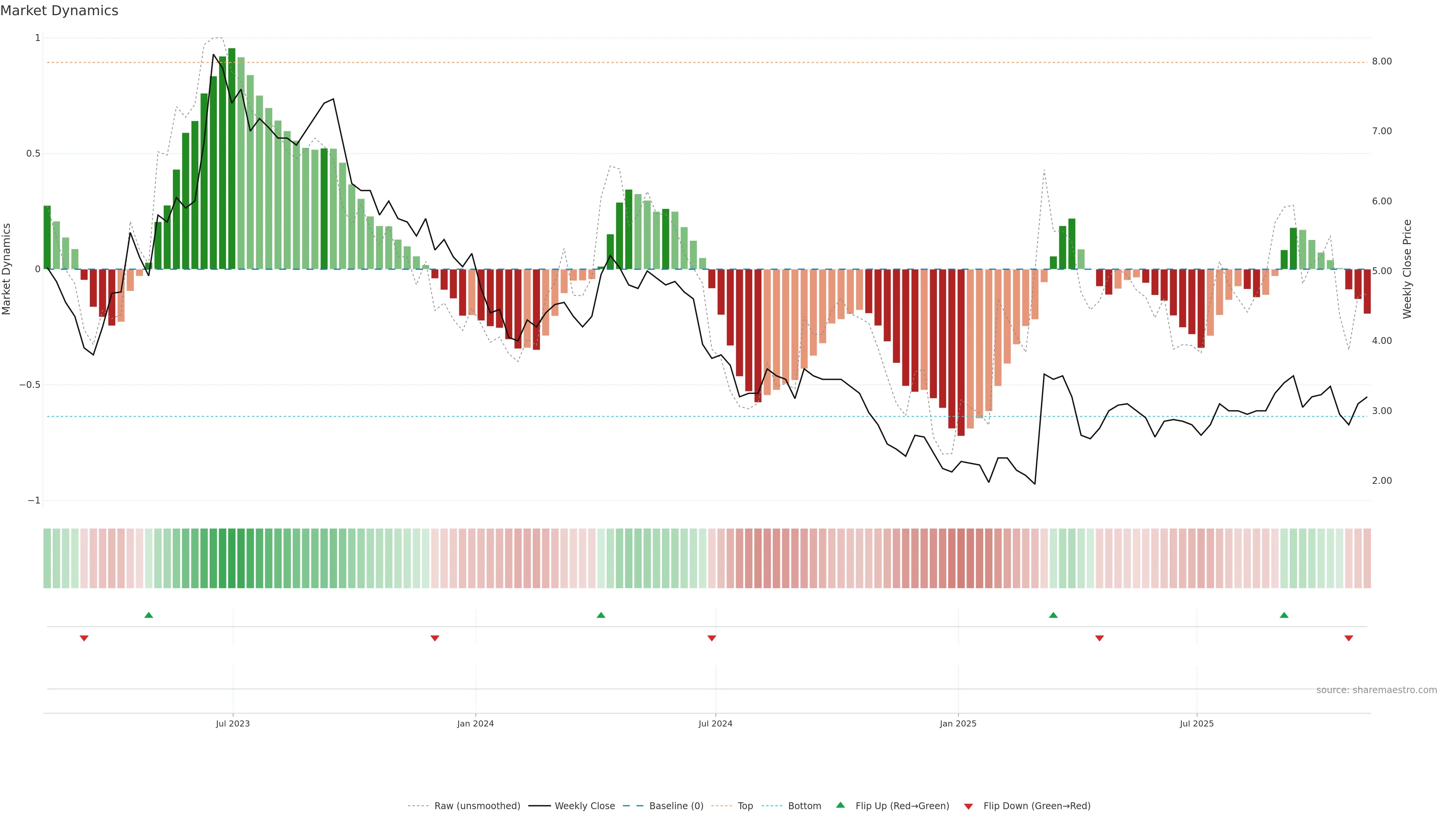Click the green flip-up triangle near April 2024
Screen dimensions: 1456x819
601,615
